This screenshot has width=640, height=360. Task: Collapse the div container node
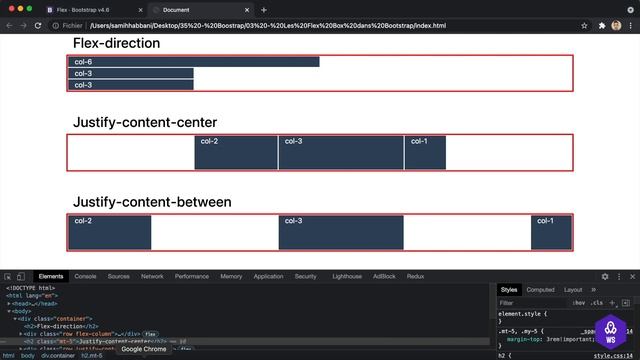click(x=15, y=319)
